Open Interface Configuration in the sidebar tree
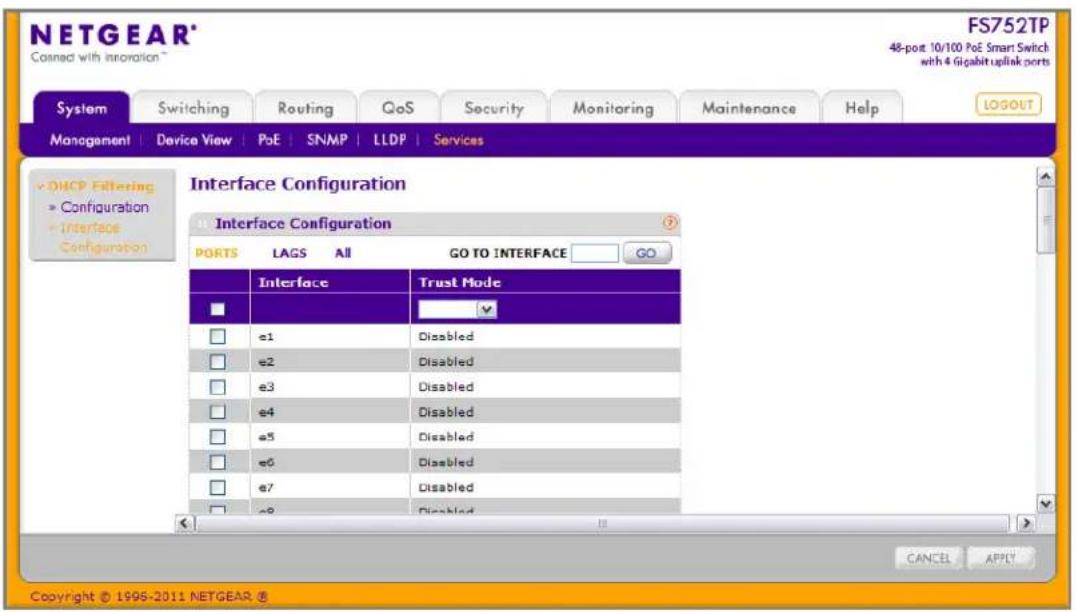1076x612 pixels. pos(103,237)
